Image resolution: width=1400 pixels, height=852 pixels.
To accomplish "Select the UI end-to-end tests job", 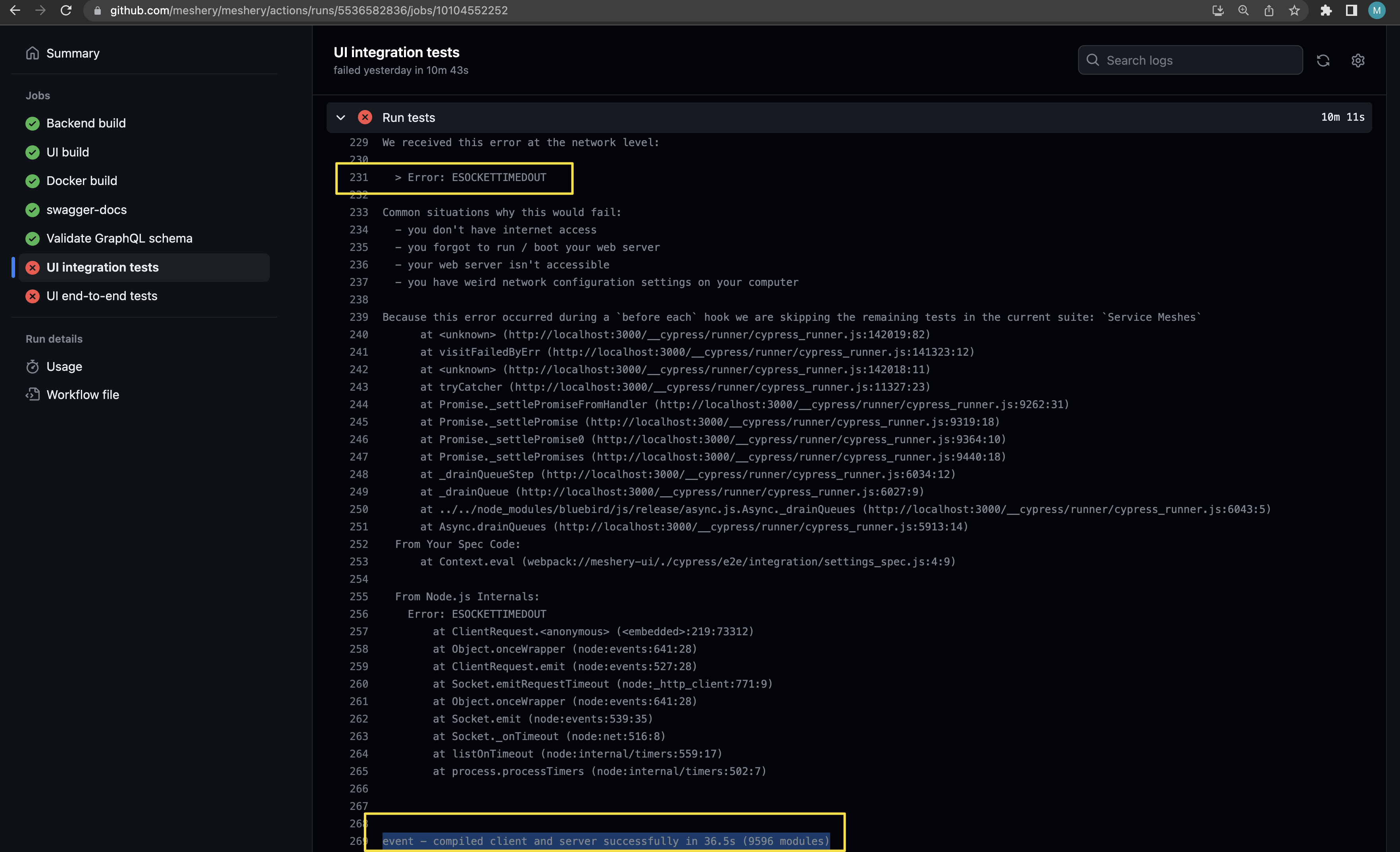I will click(x=102, y=295).
